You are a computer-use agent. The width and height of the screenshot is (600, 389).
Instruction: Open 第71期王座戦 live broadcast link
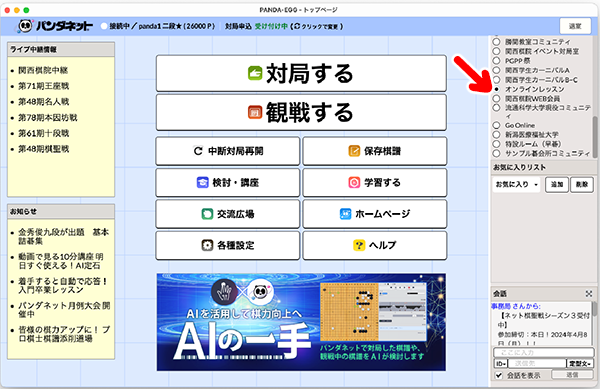44,86
